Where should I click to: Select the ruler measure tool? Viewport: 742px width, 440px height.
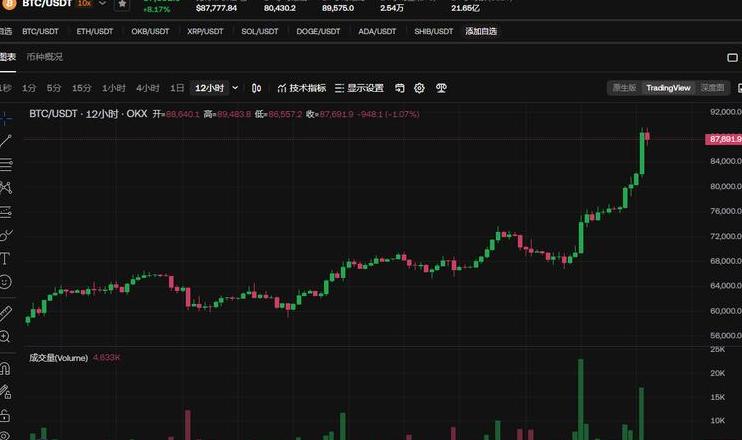point(6,313)
